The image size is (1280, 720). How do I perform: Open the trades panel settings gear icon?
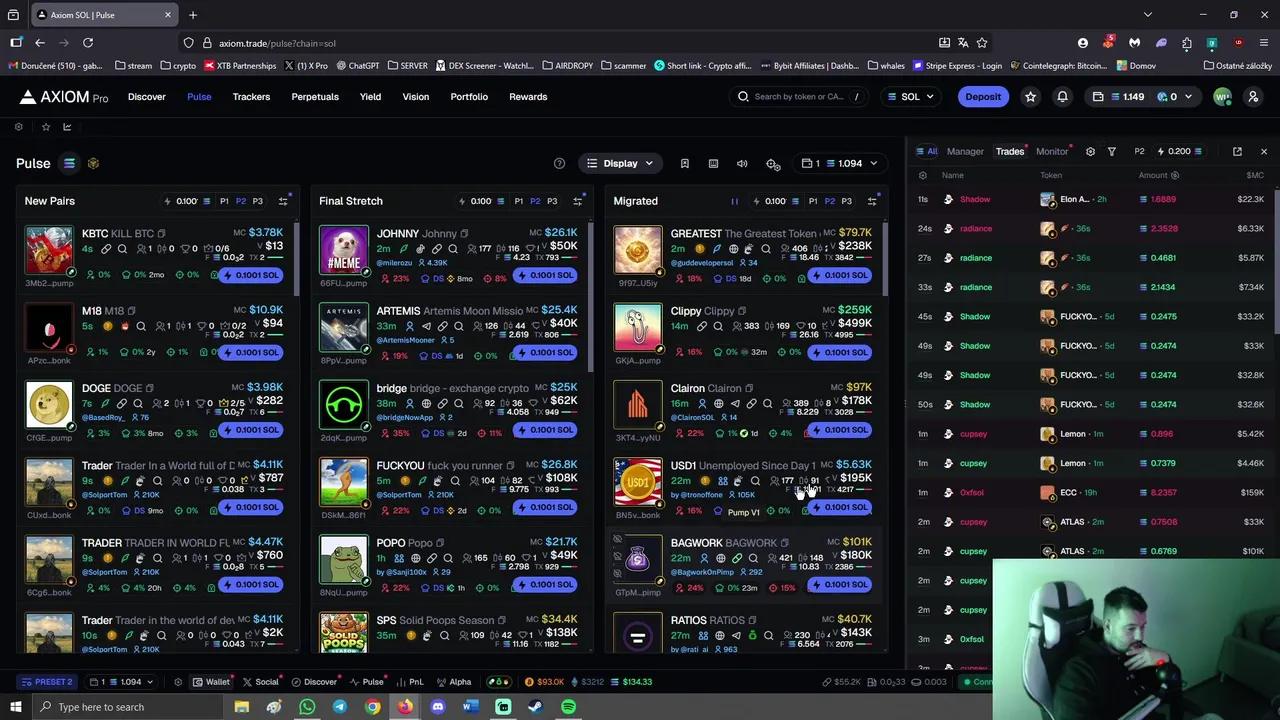[x=1090, y=151]
